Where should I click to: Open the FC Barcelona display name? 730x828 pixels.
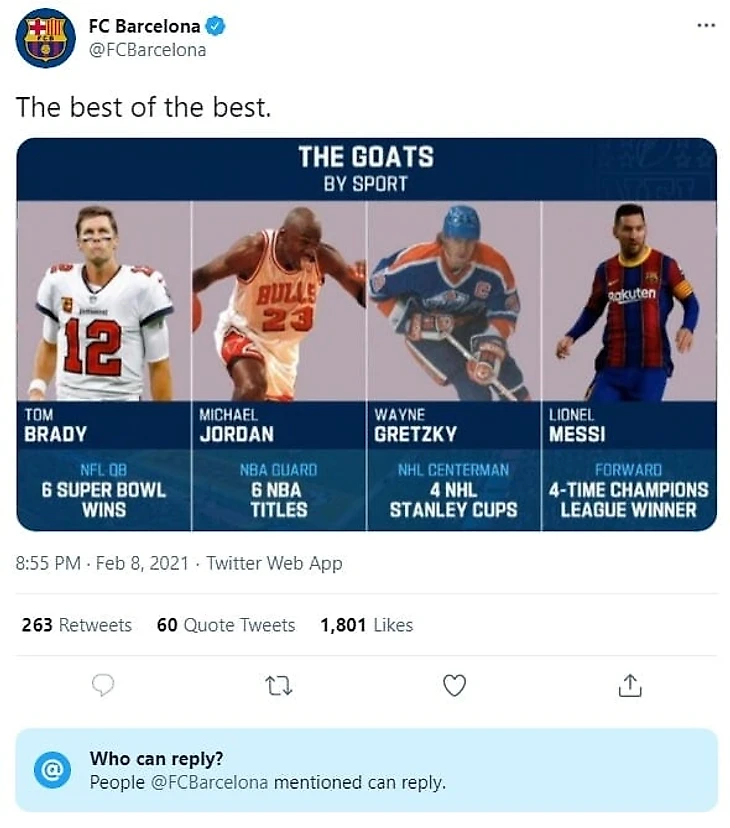[144, 27]
